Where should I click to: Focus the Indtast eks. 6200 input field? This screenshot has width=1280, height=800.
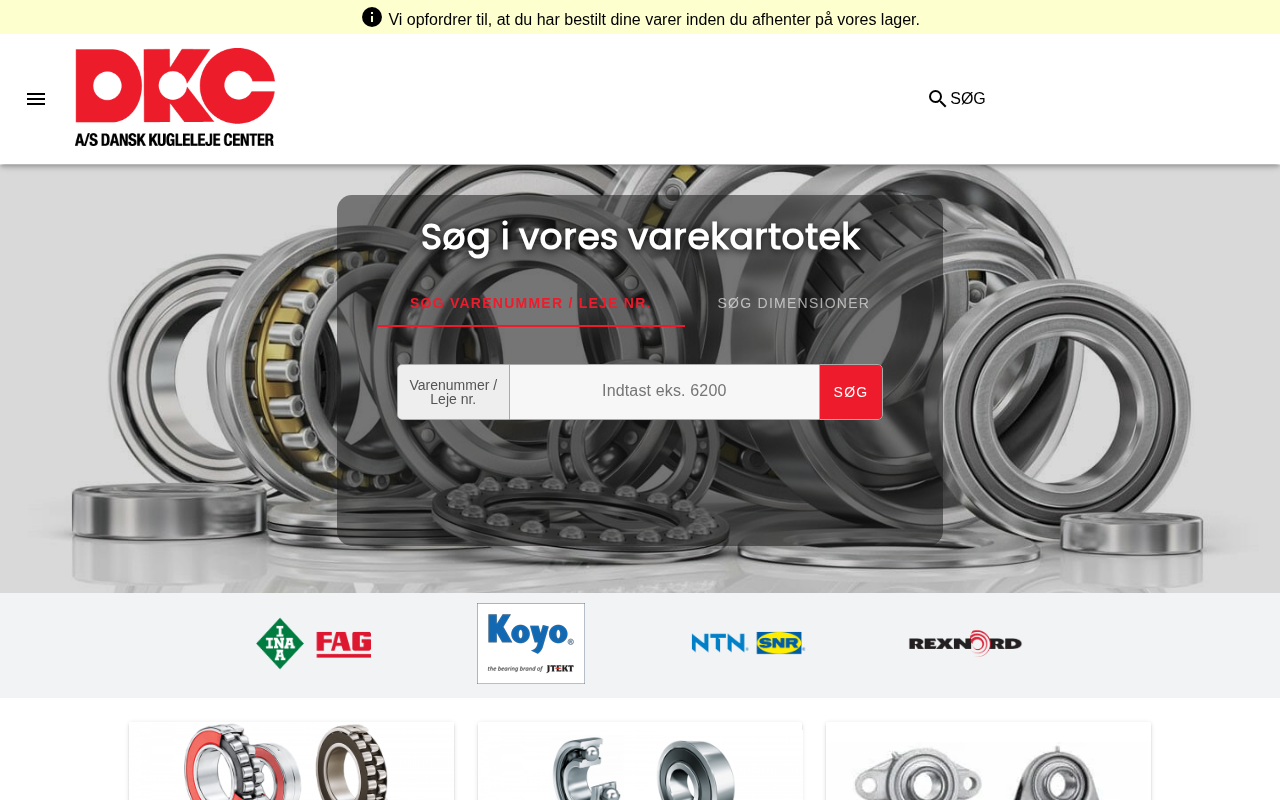[664, 392]
